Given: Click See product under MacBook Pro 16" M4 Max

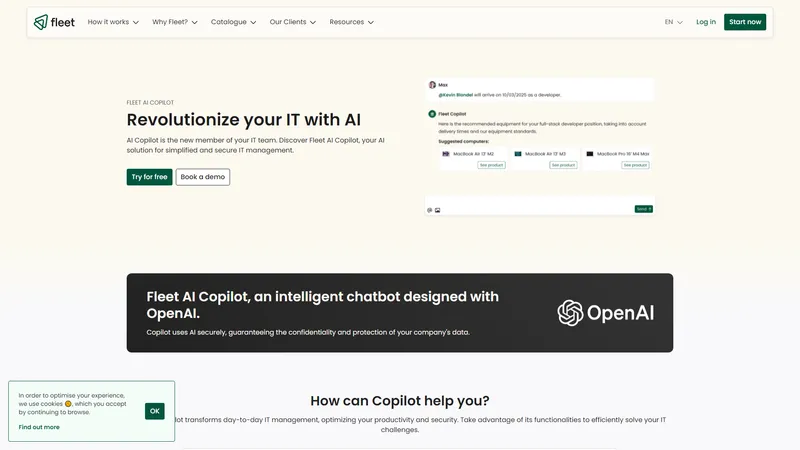Looking at the screenshot, I should coord(635,165).
